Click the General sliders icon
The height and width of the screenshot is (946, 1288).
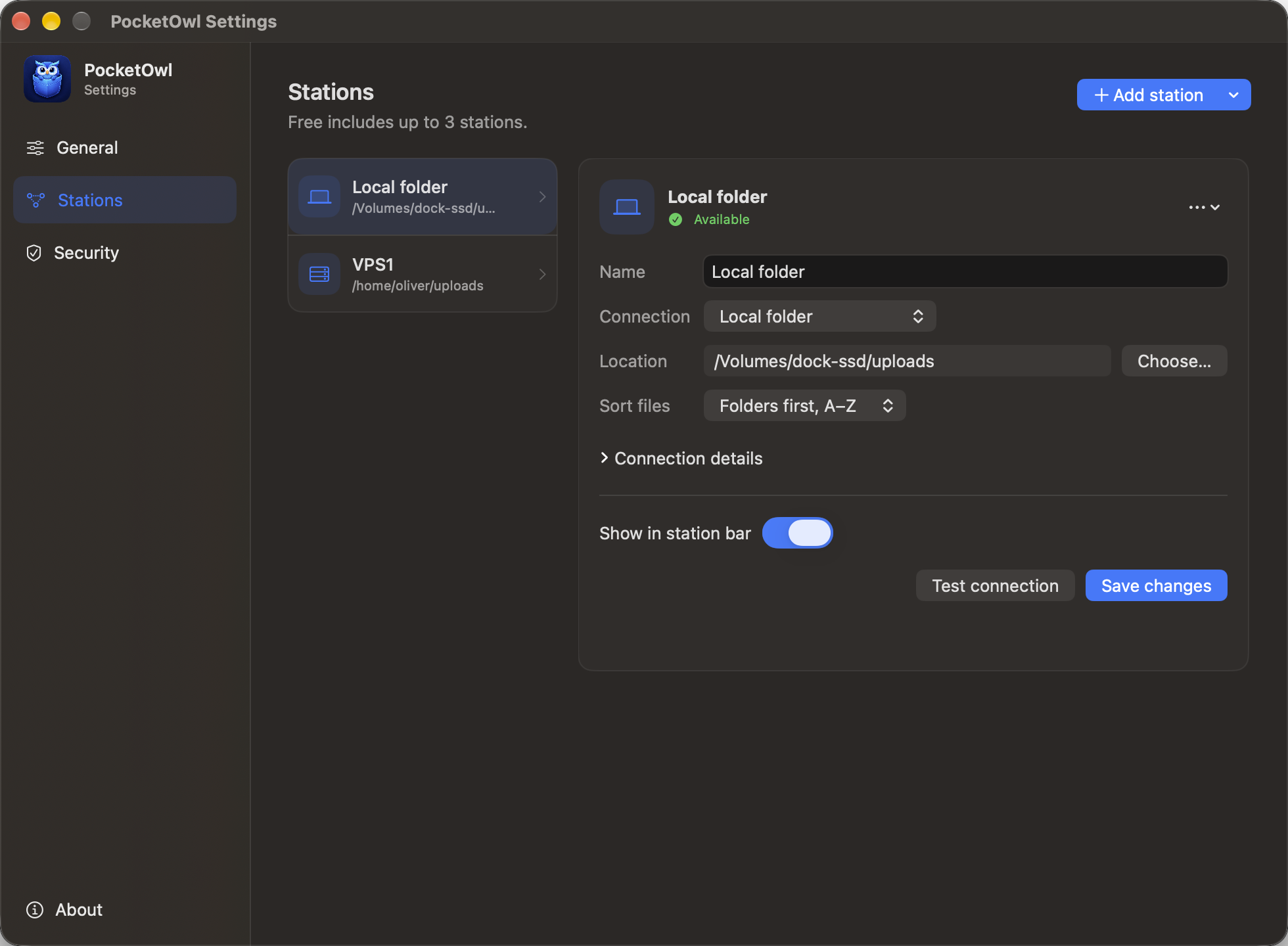tap(35, 148)
